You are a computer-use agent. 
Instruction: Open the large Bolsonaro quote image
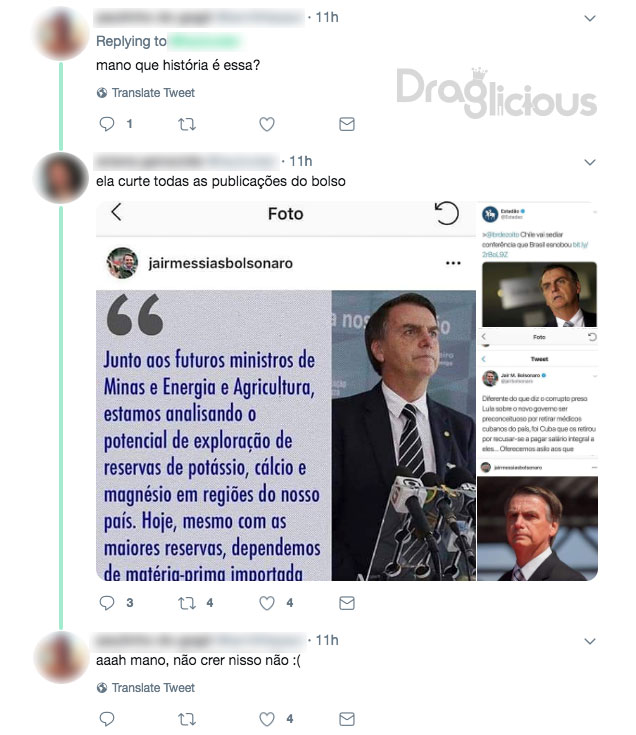point(286,391)
